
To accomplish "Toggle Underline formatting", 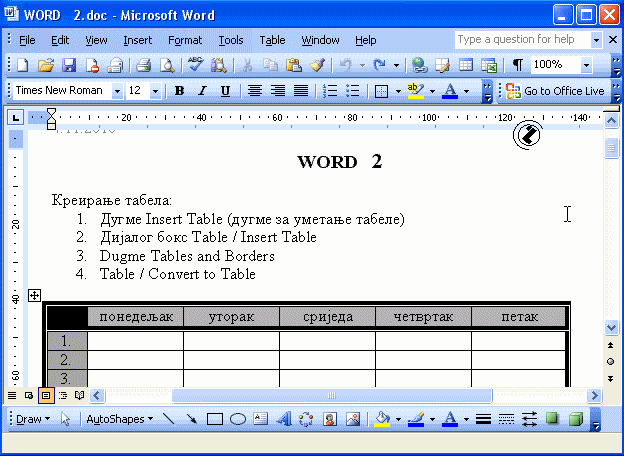I will click(x=225, y=91).
